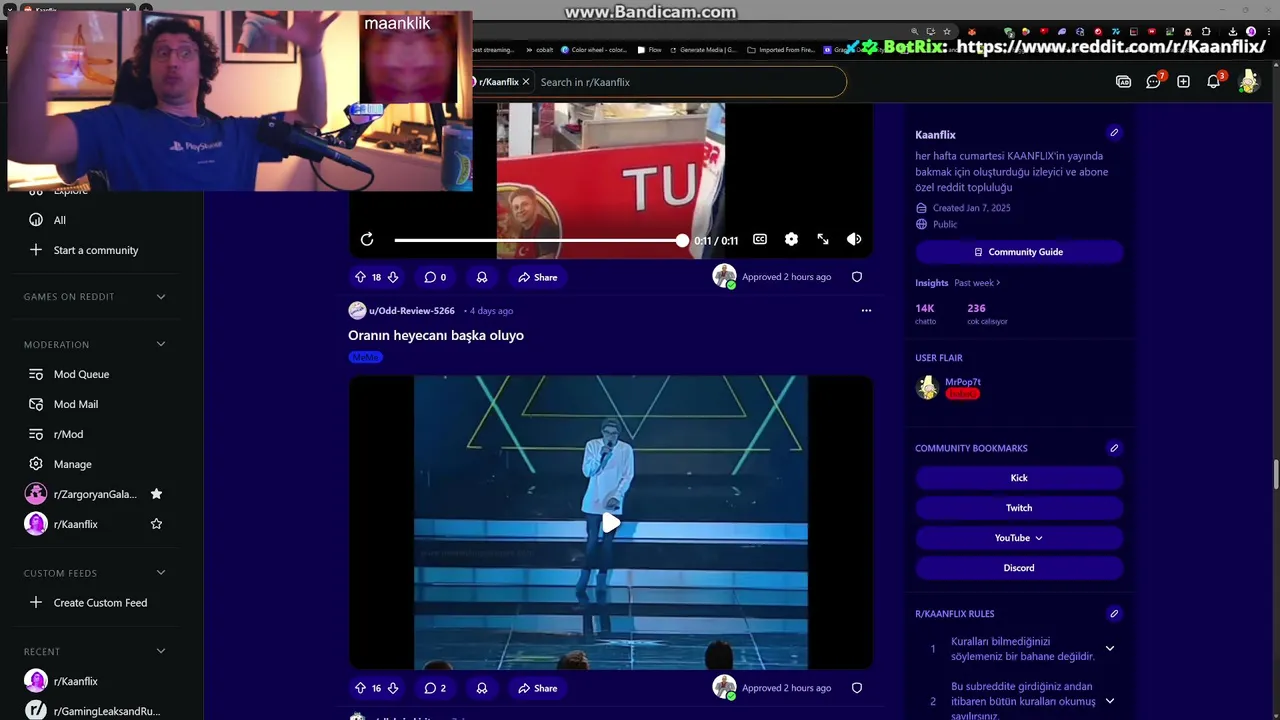Edit the r/Kaanflix rules

pyautogui.click(x=1114, y=613)
